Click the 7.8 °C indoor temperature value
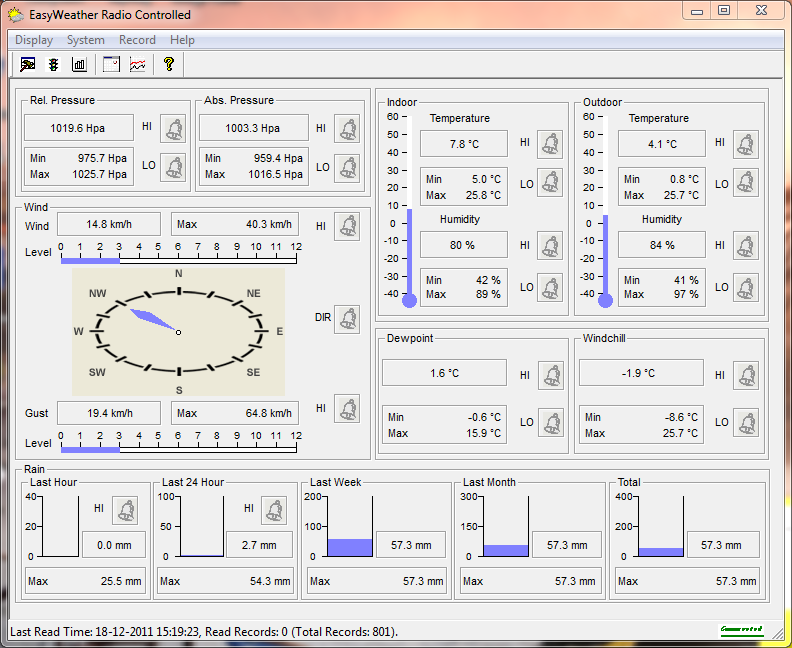Viewport: 792px width, 648px height. [464, 144]
